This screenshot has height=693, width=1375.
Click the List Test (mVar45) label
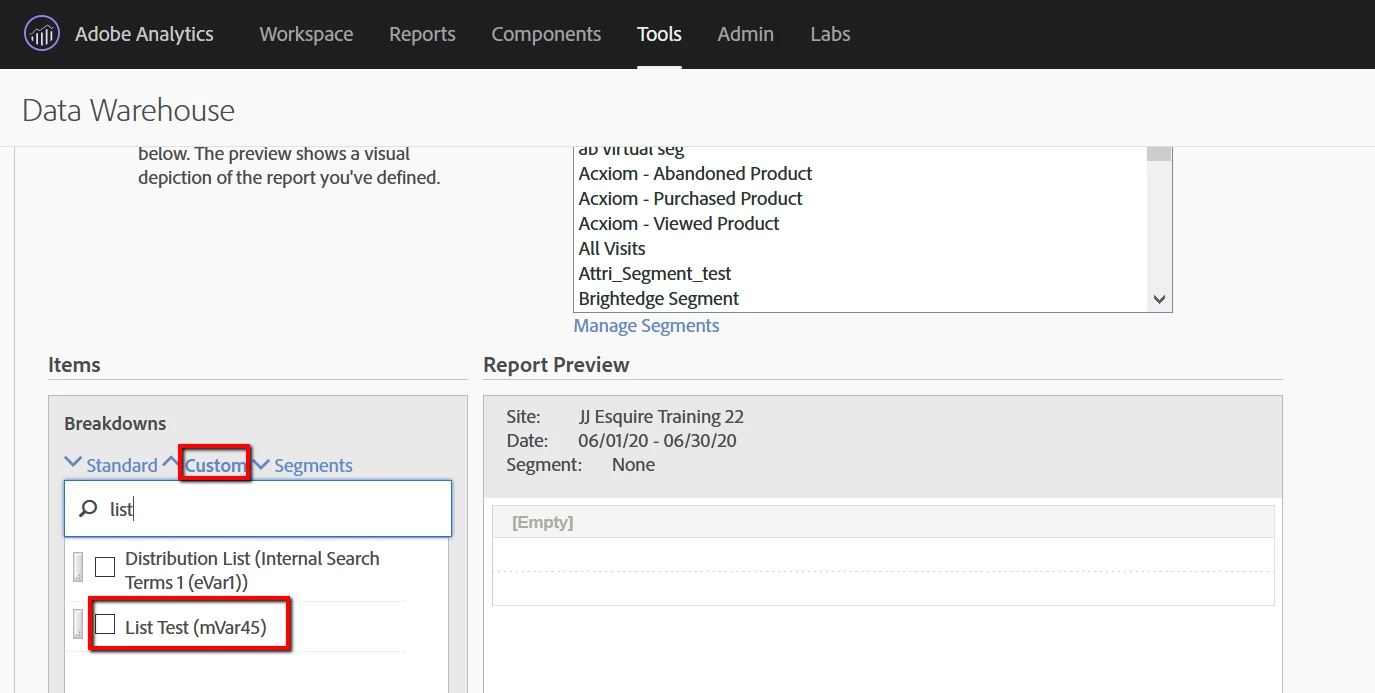pyautogui.click(x=196, y=628)
